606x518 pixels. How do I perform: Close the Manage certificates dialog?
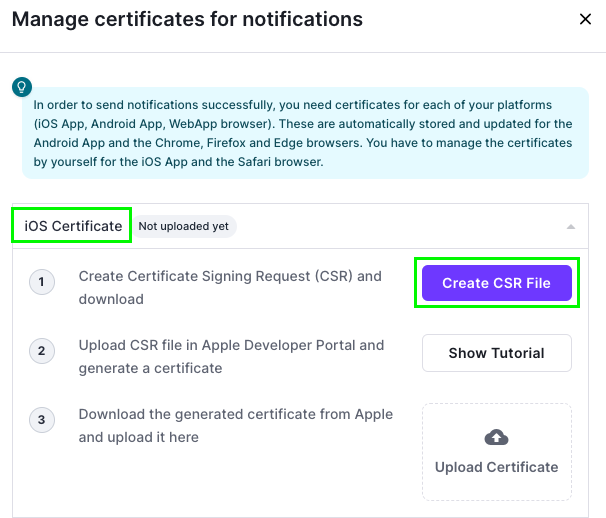585,19
